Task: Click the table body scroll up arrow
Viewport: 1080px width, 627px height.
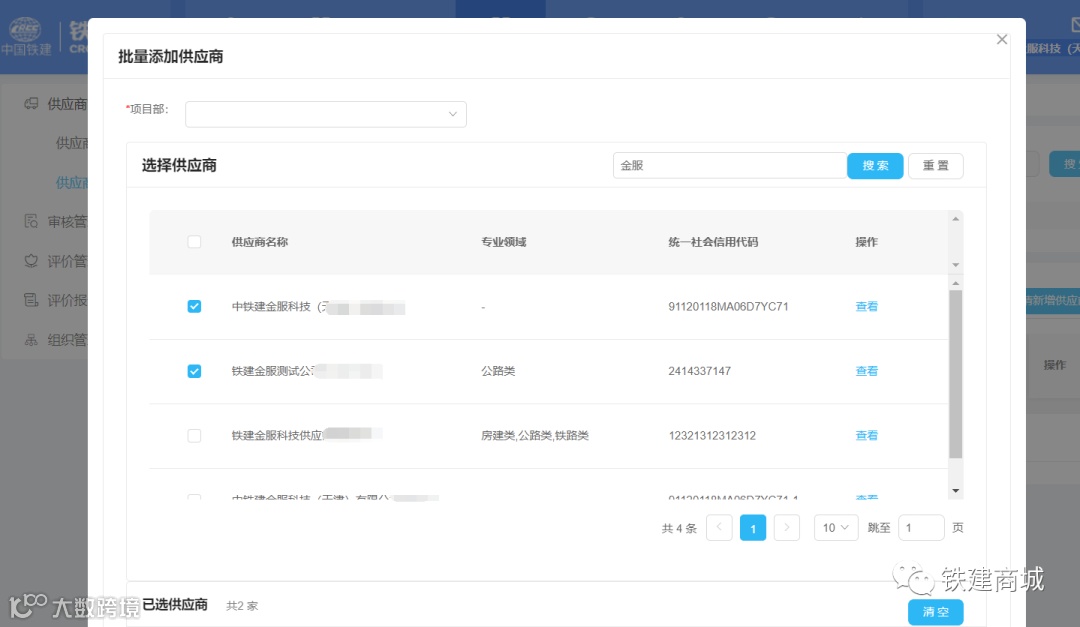Action: click(x=955, y=283)
